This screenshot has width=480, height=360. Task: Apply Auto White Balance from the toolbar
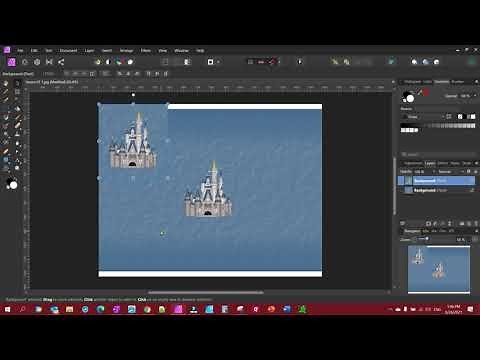(x=130, y=62)
